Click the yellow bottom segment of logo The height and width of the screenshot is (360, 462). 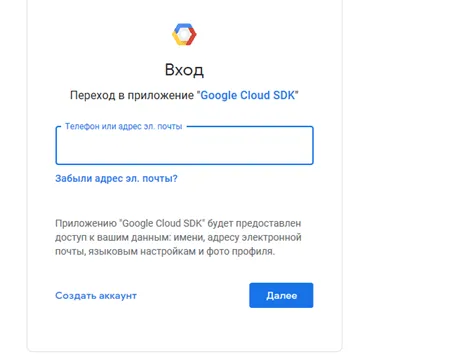179,39
